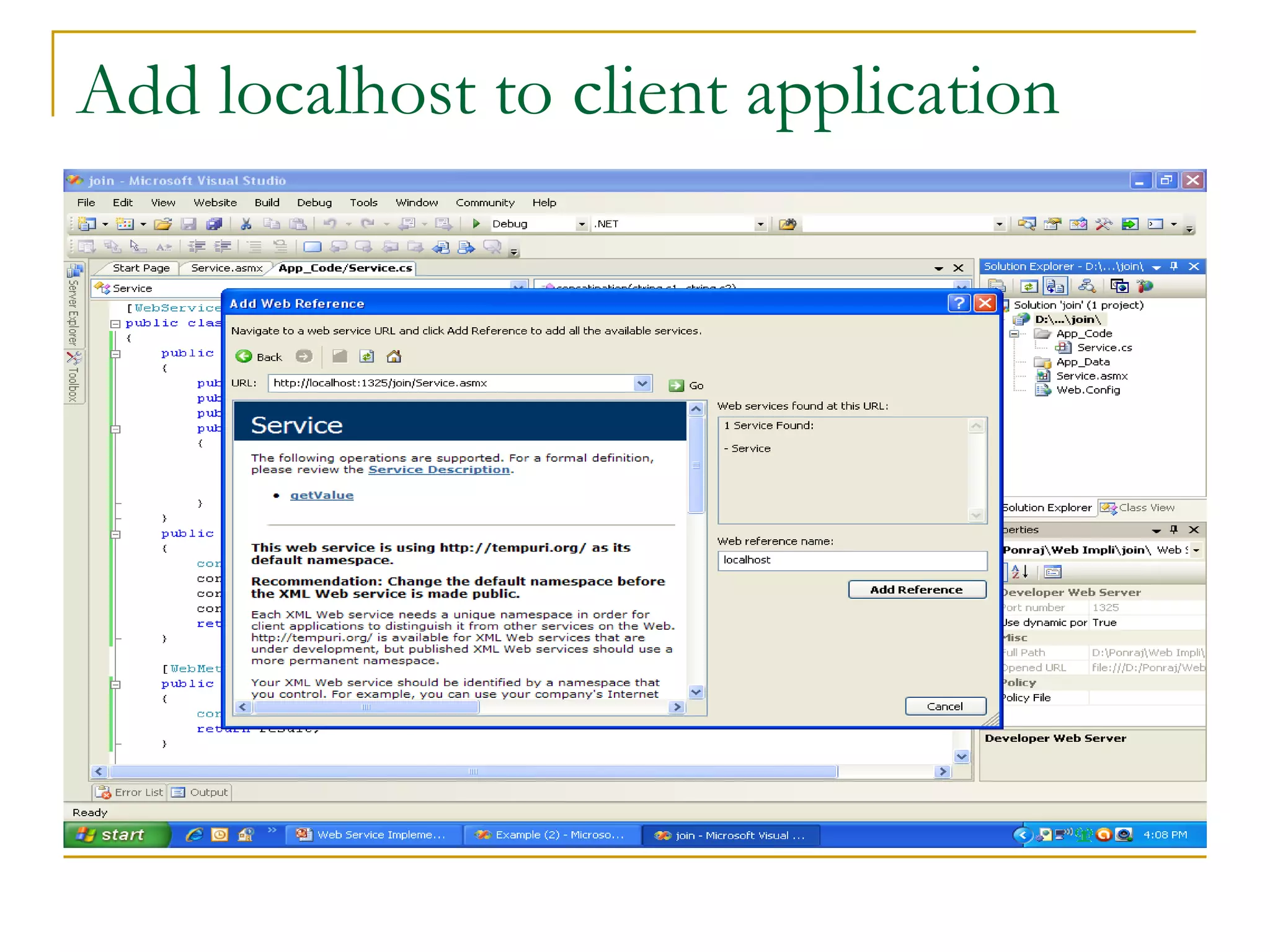The width and height of the screenshot is (1270, 952).
Task: Open the Build menu
Action: [x=267, y=203]
